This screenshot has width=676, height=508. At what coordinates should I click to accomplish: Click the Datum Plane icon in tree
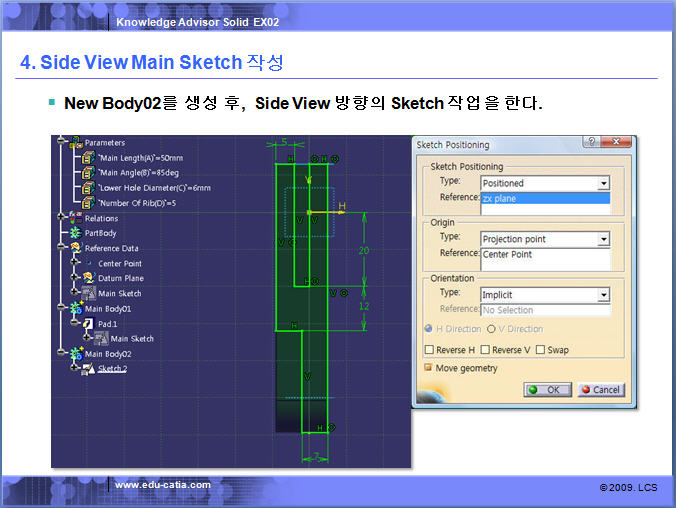[x=88, y=278]
